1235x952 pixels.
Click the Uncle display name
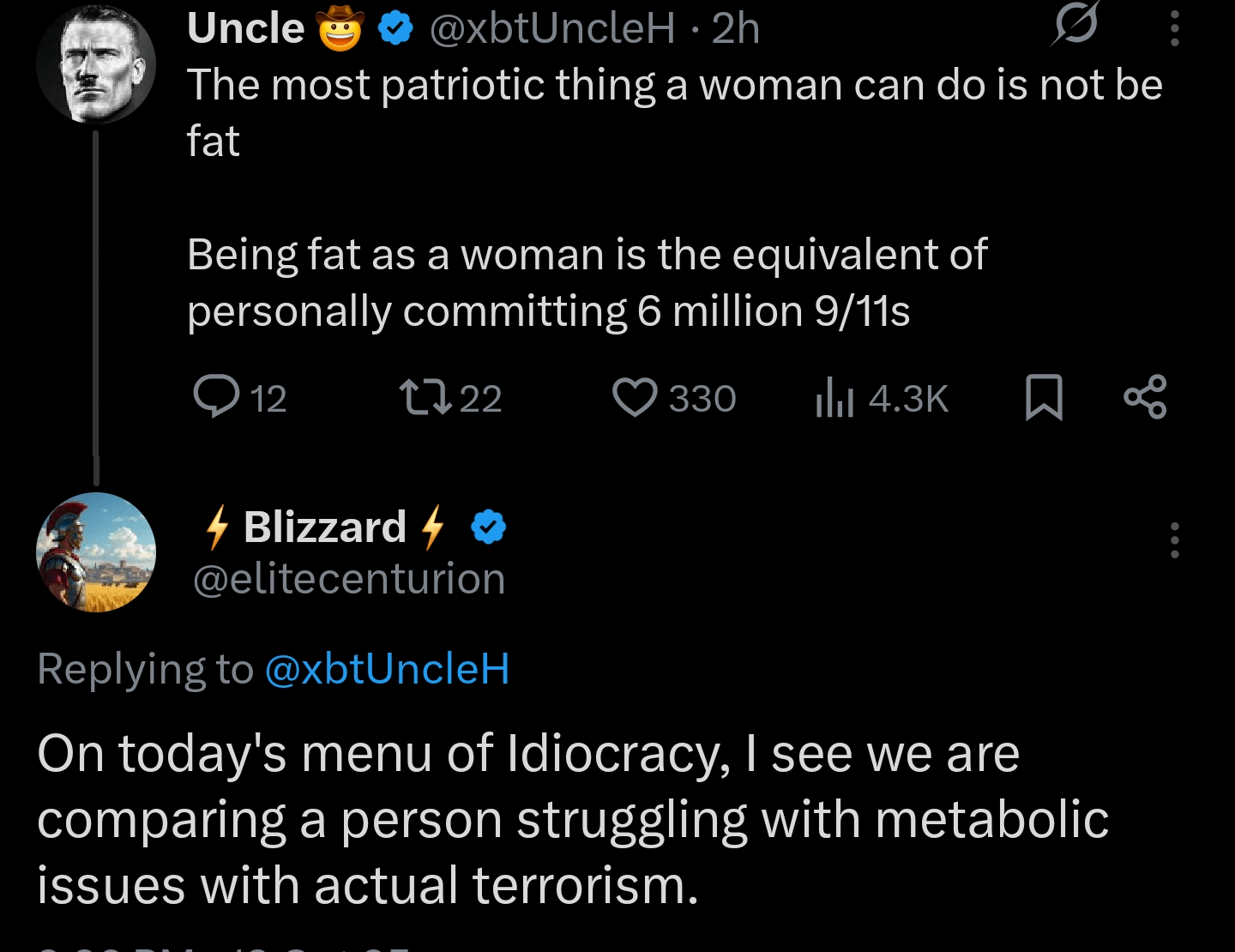pos(246,28)
